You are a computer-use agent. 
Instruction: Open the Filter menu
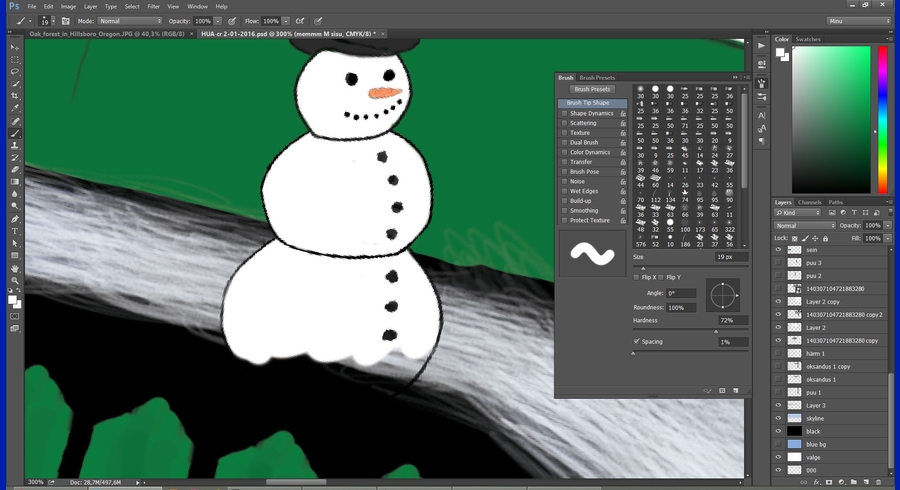(153, 6)
